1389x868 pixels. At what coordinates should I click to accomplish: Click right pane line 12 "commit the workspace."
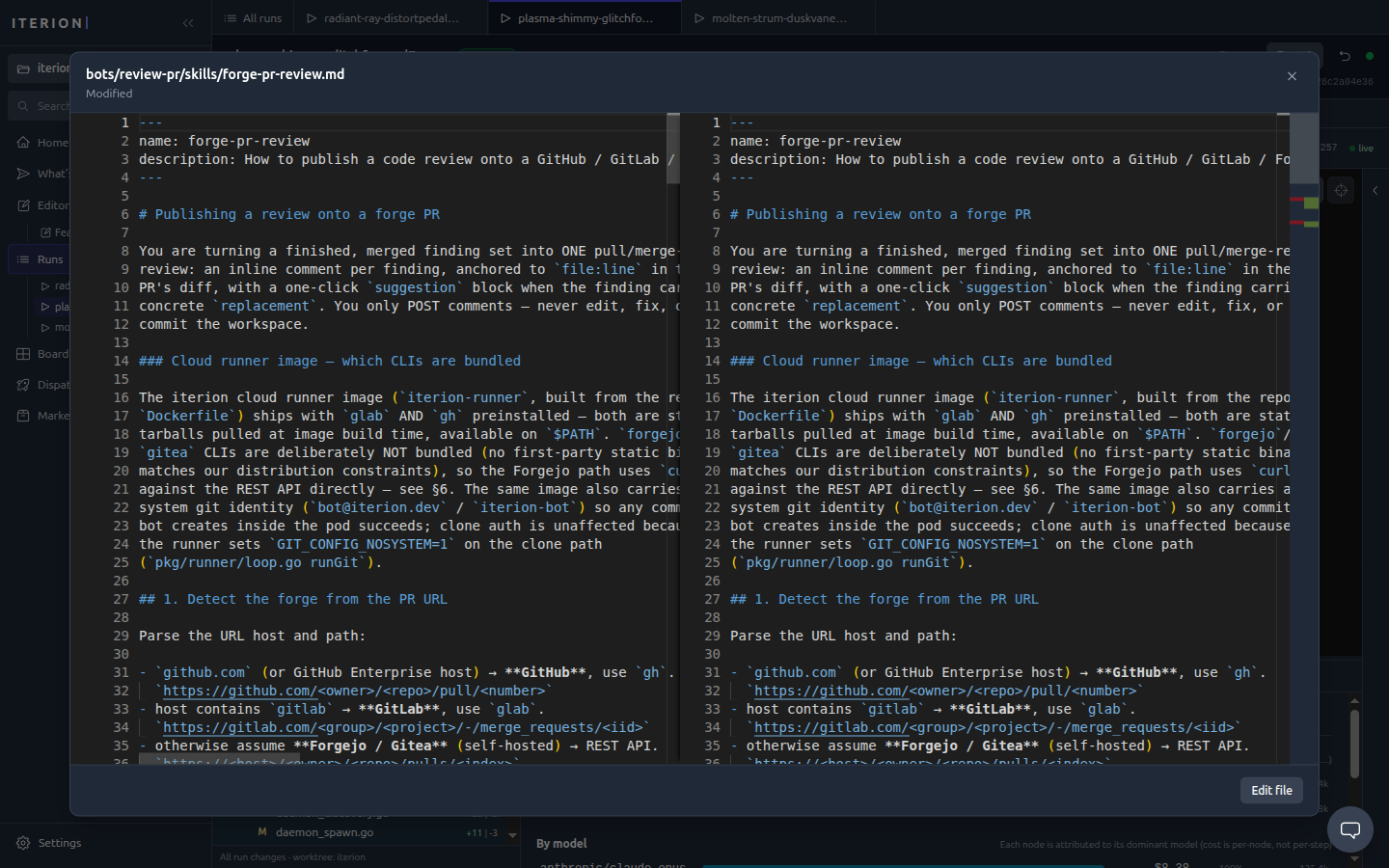point(815,324)
